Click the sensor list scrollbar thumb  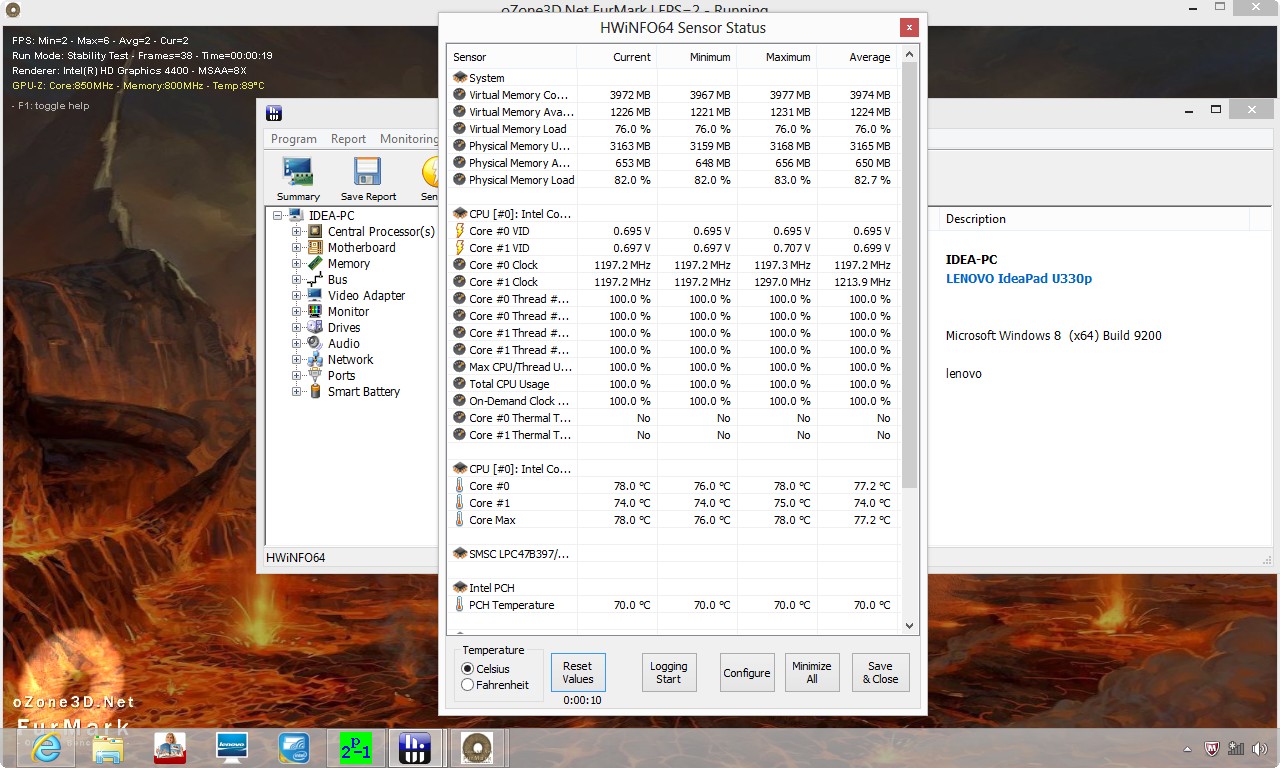tap(909, 275)
